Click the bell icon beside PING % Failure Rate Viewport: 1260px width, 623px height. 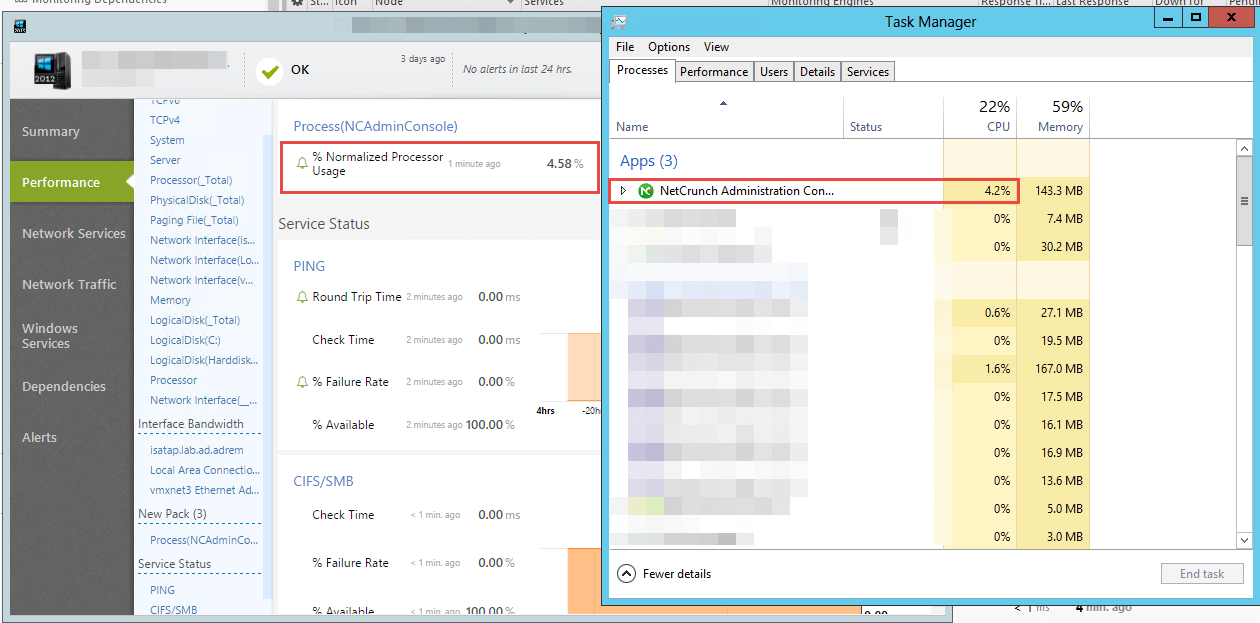(x=303, y=382)
